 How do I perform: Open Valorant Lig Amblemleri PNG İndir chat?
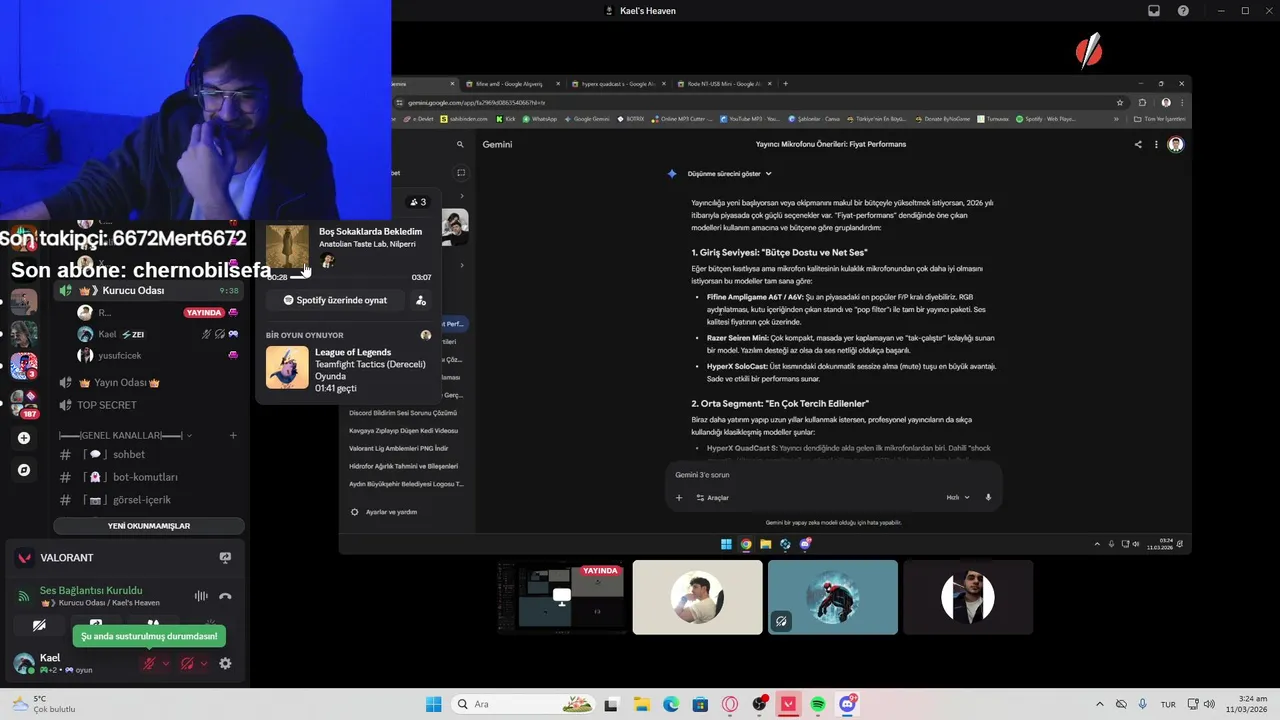tap(398, 448)
